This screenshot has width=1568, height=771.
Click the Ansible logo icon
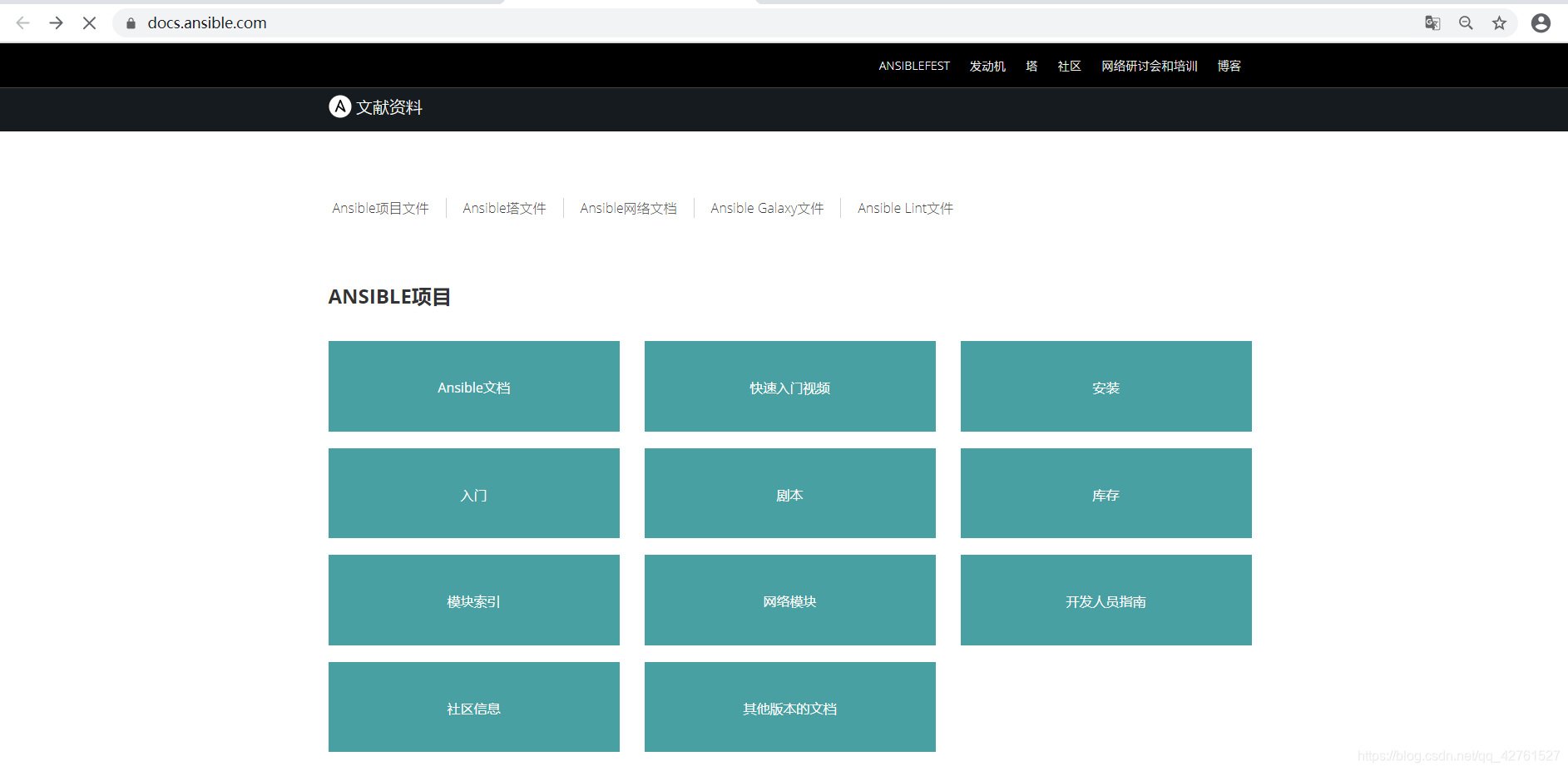point(339,106)
